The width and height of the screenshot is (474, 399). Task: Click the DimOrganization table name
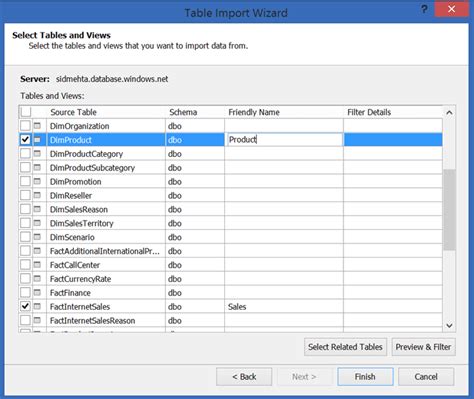[x=79, y=126]
